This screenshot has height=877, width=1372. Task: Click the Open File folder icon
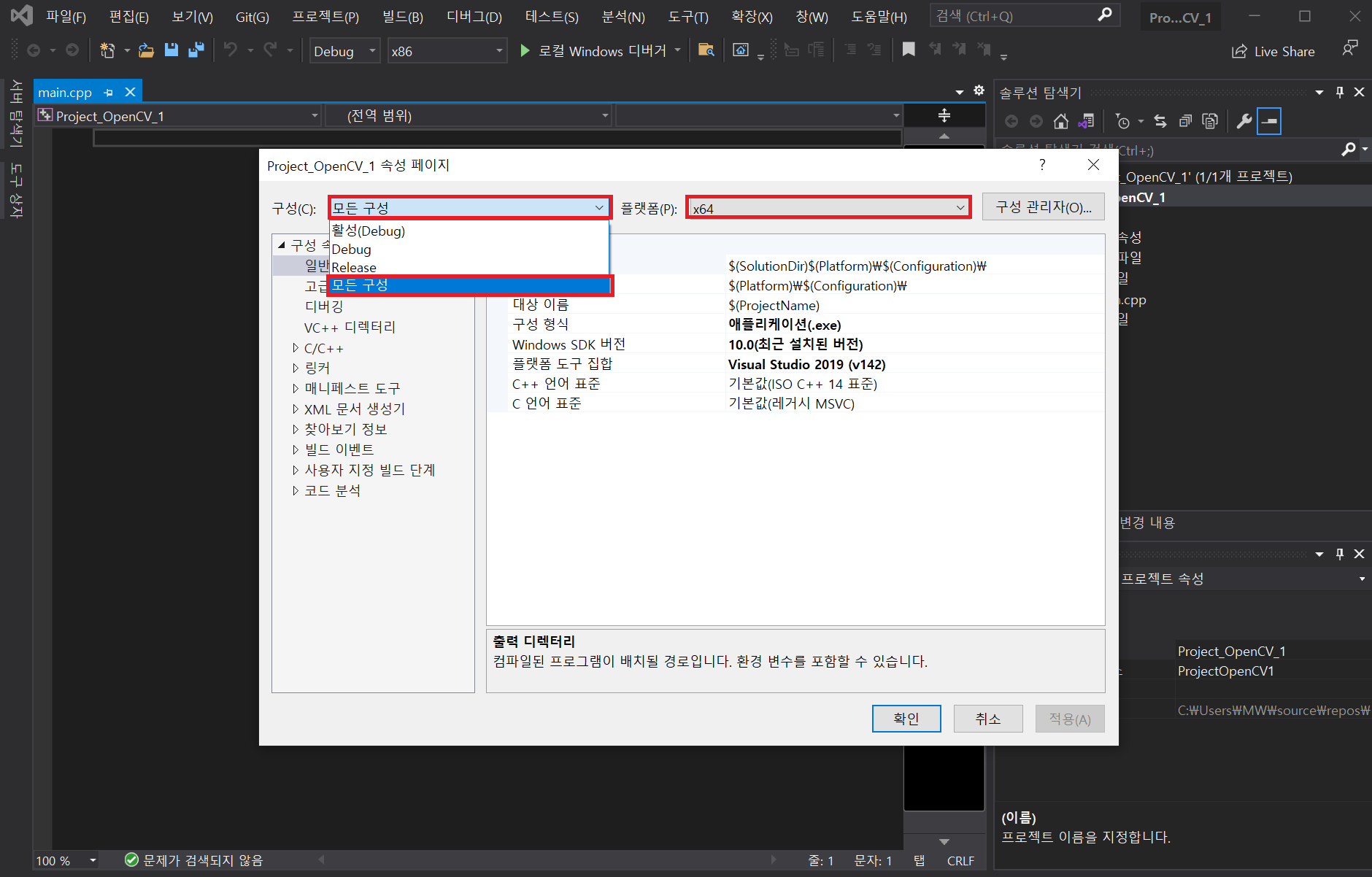(x=146, y=50)
